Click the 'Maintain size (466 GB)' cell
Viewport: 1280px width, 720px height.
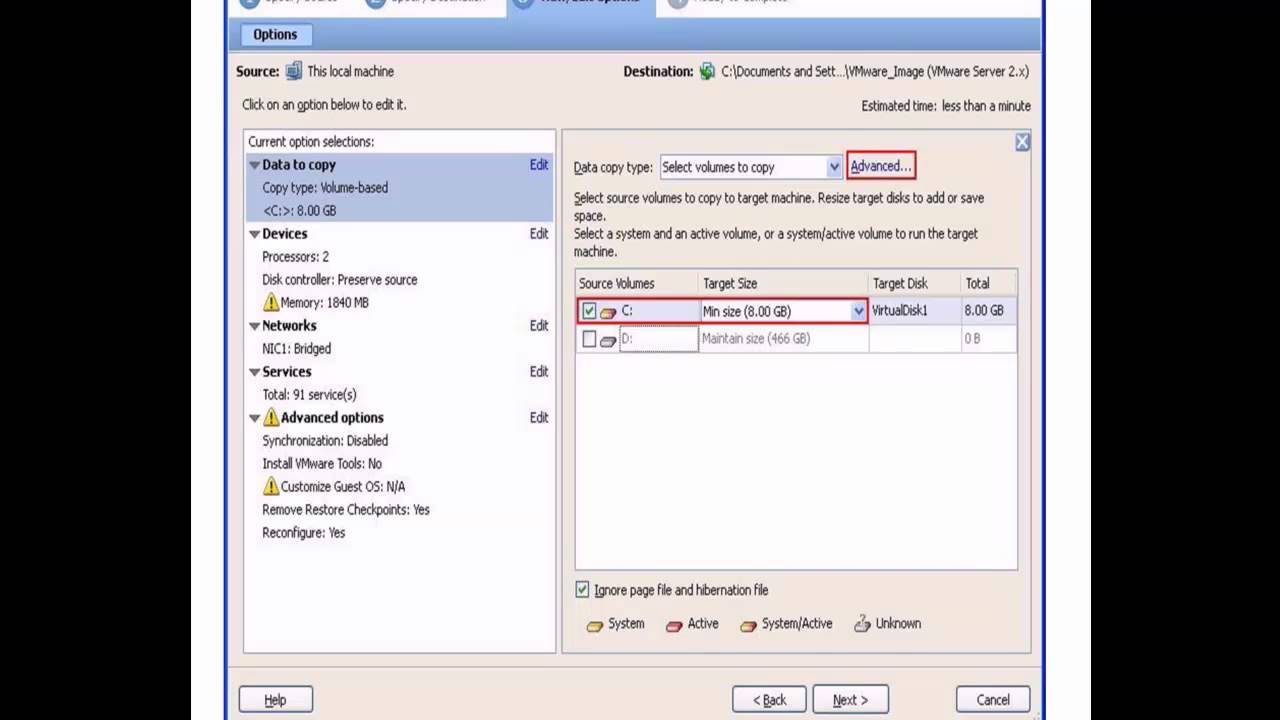point(783,339)
